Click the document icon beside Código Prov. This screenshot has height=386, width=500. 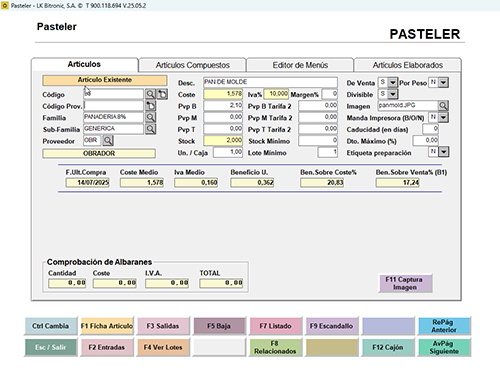click(150, 106)
